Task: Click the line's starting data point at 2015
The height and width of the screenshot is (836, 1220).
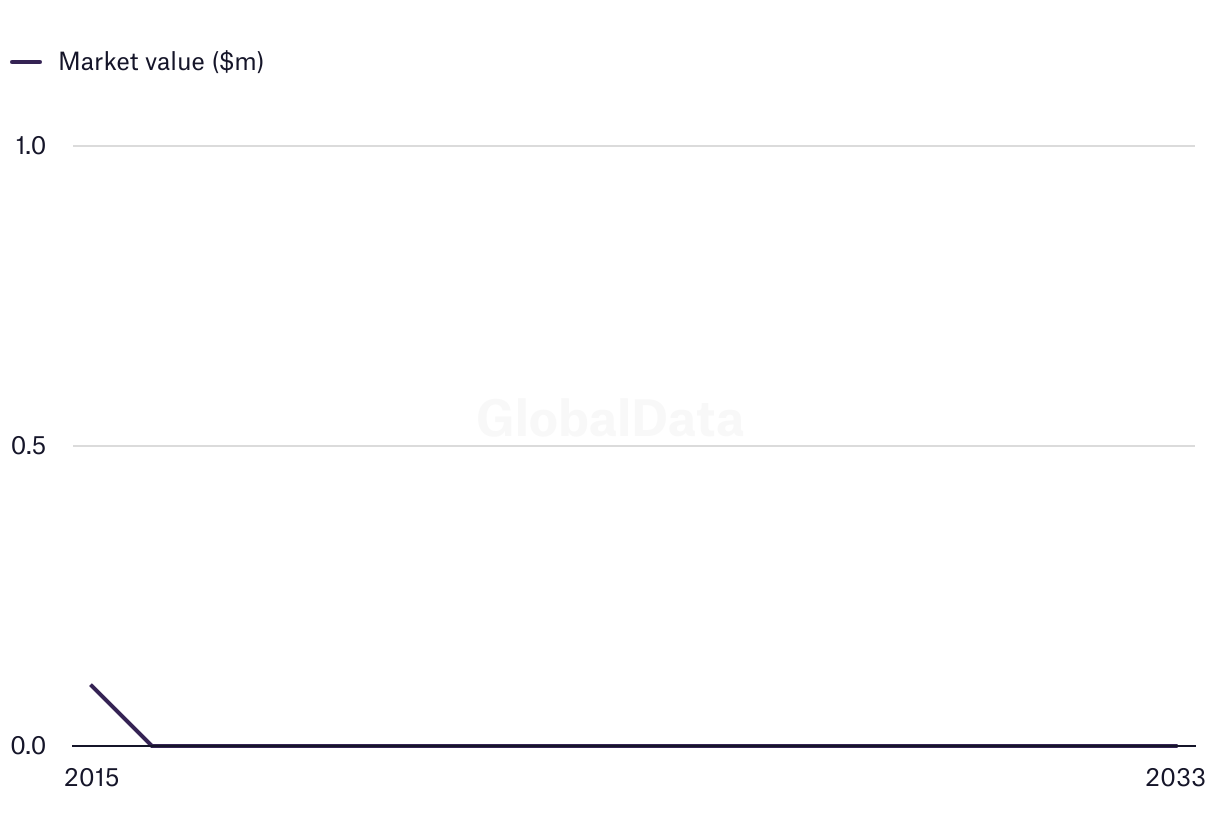Action: [91, 685]
